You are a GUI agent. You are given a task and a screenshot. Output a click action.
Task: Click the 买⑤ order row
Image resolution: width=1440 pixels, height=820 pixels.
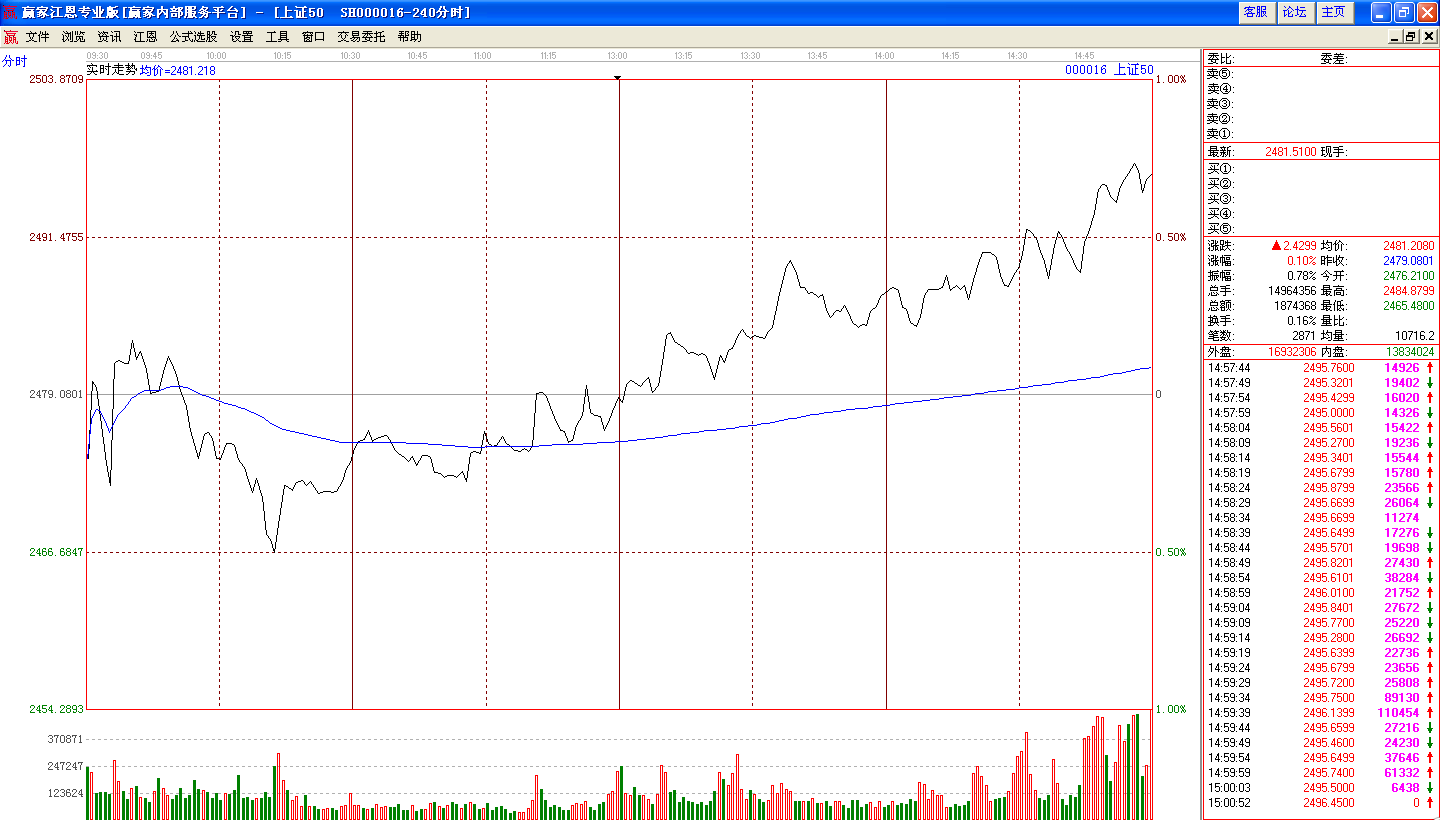1321,229
